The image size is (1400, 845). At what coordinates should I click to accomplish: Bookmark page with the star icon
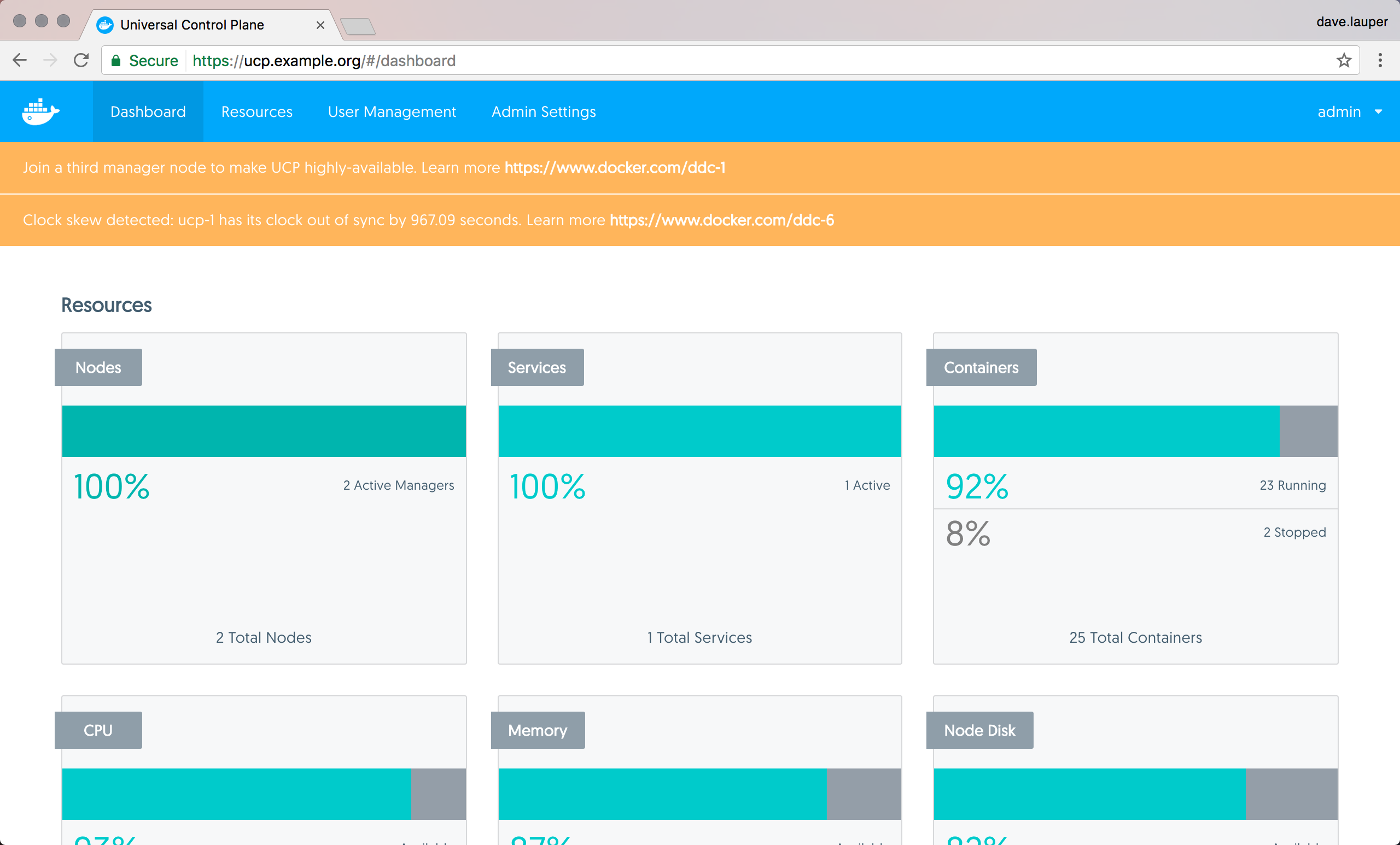1344,60
